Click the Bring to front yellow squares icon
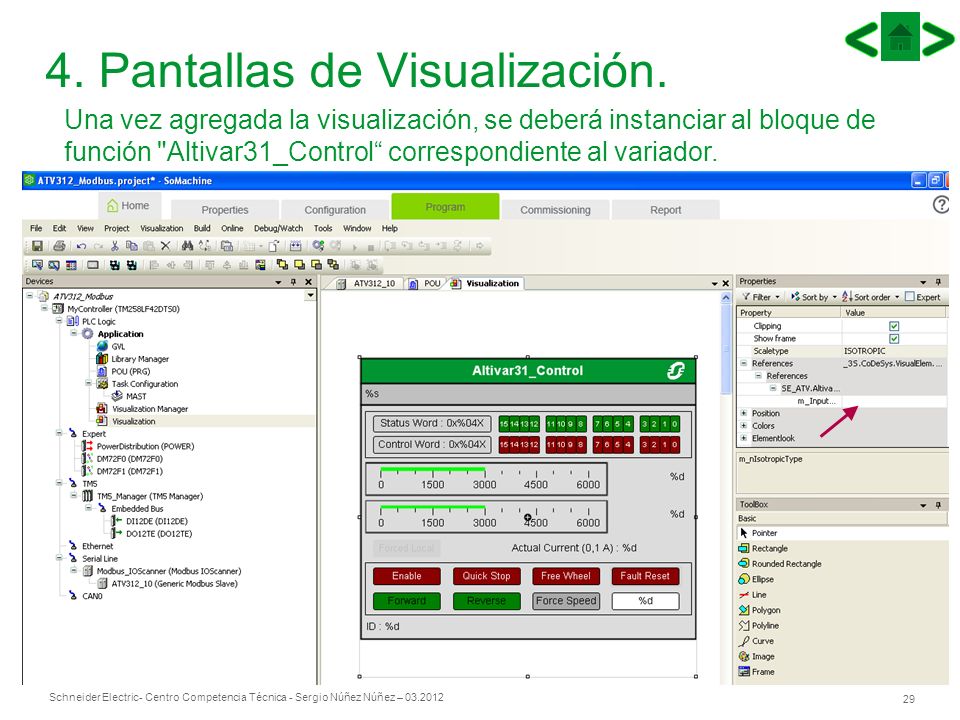The width and height of the screenshot is (960, 720). pyautogui.click(x=282, y=265)
